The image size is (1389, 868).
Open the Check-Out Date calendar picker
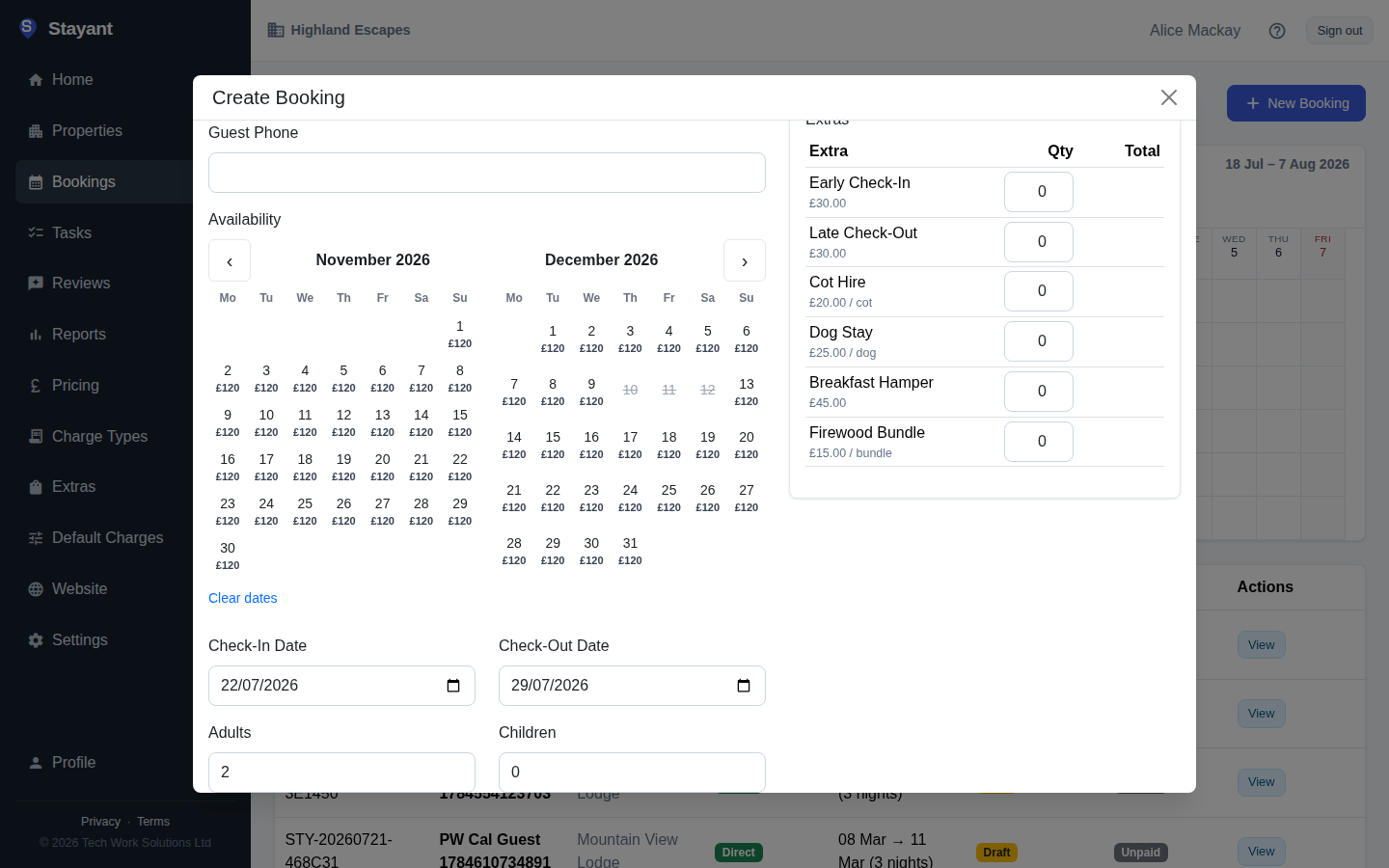(x=744, y=686)
